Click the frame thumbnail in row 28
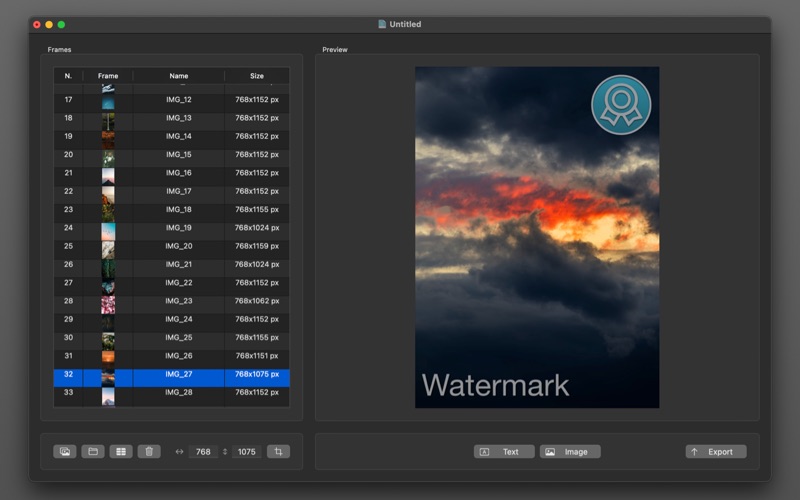 coord(108,301)
